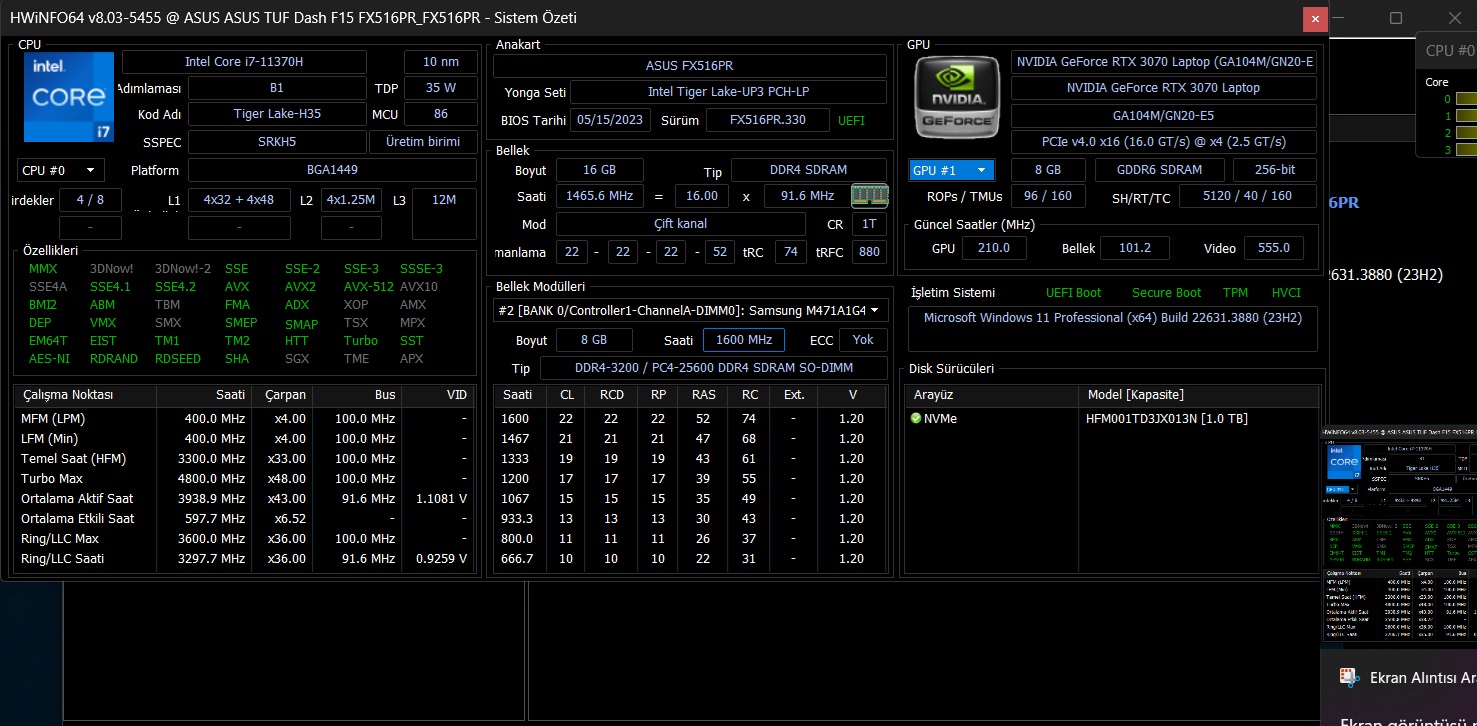
Task: Click the NVIDIA GeForce logo
Action: click(x=957, y=98)
